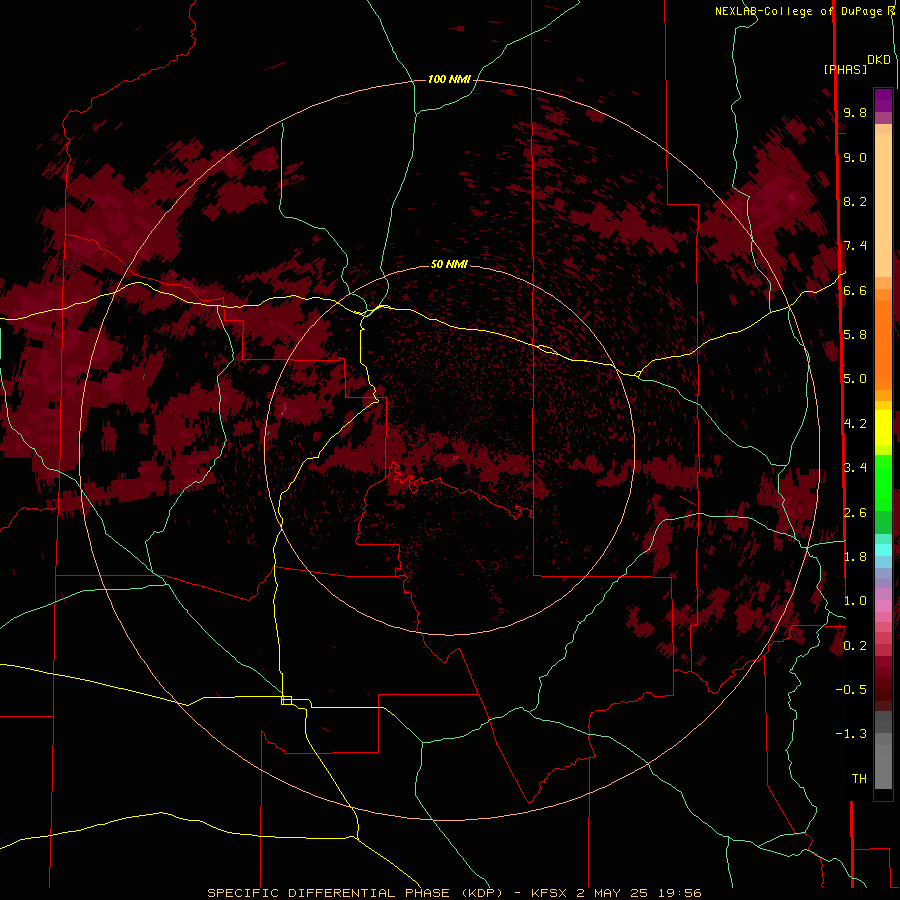Viewport: 900px width, 900px height.
Task: Select the 6.6 value on color scale
Action: pyautogui.click(x=855, y=290)
